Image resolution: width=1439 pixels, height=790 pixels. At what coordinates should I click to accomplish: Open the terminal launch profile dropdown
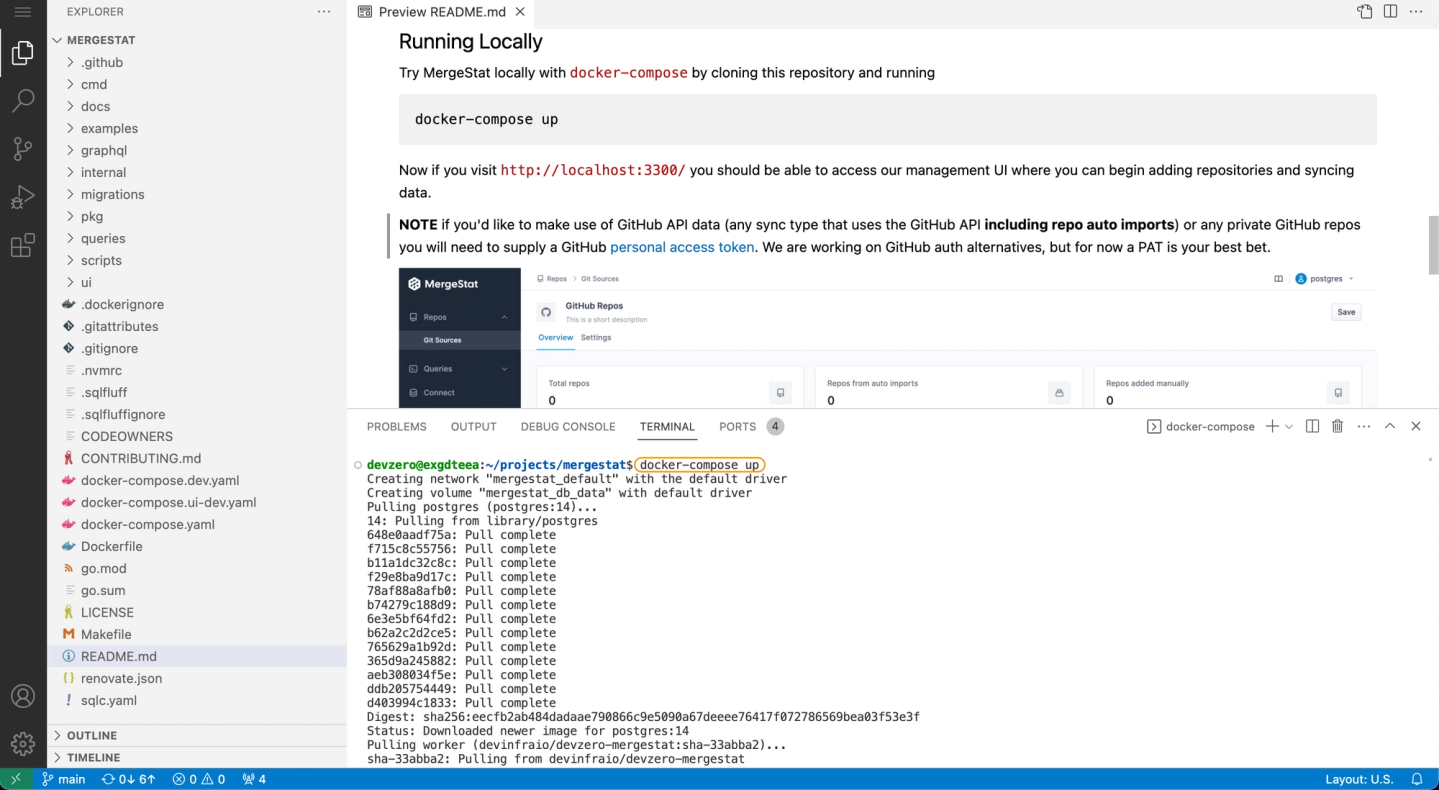point(1289,426)
